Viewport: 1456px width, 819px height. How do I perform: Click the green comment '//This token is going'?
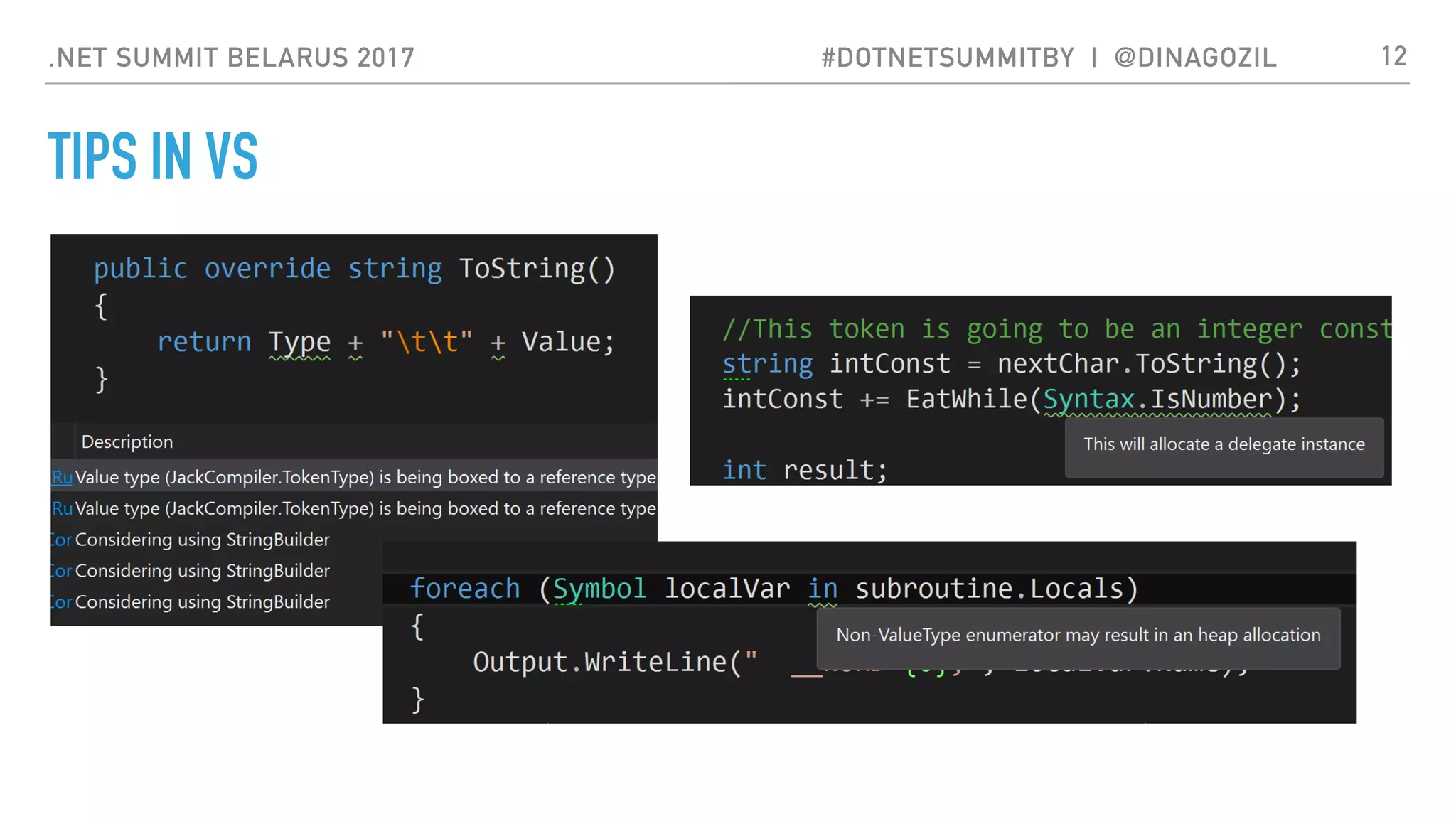point(882,328)
